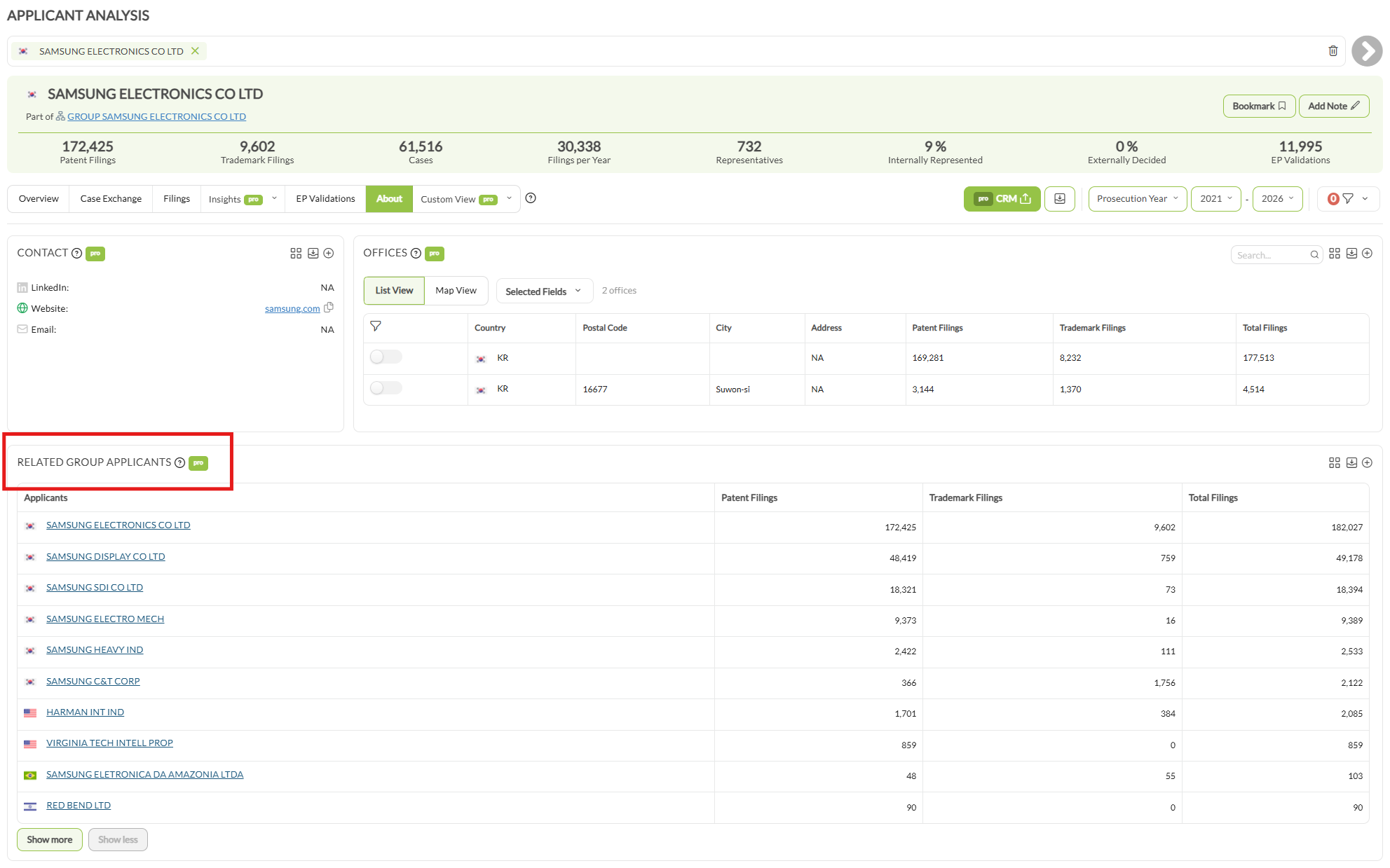Click Related Group Applicants grid icon
Image resolution: width=1390 pixels, height=868 pixels.
1334,463
